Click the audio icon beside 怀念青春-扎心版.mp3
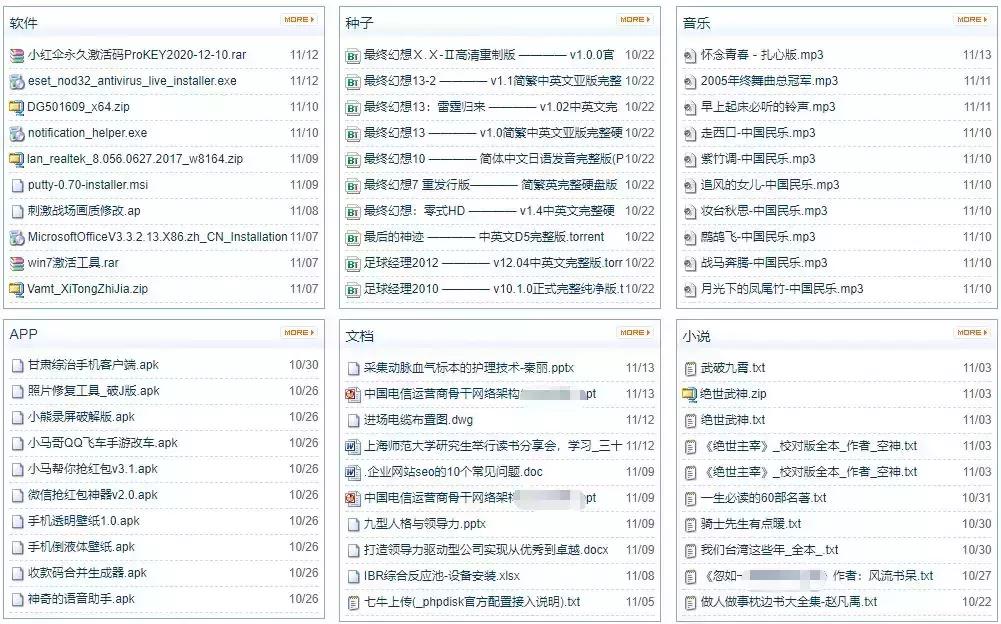 tap(689, 55)
